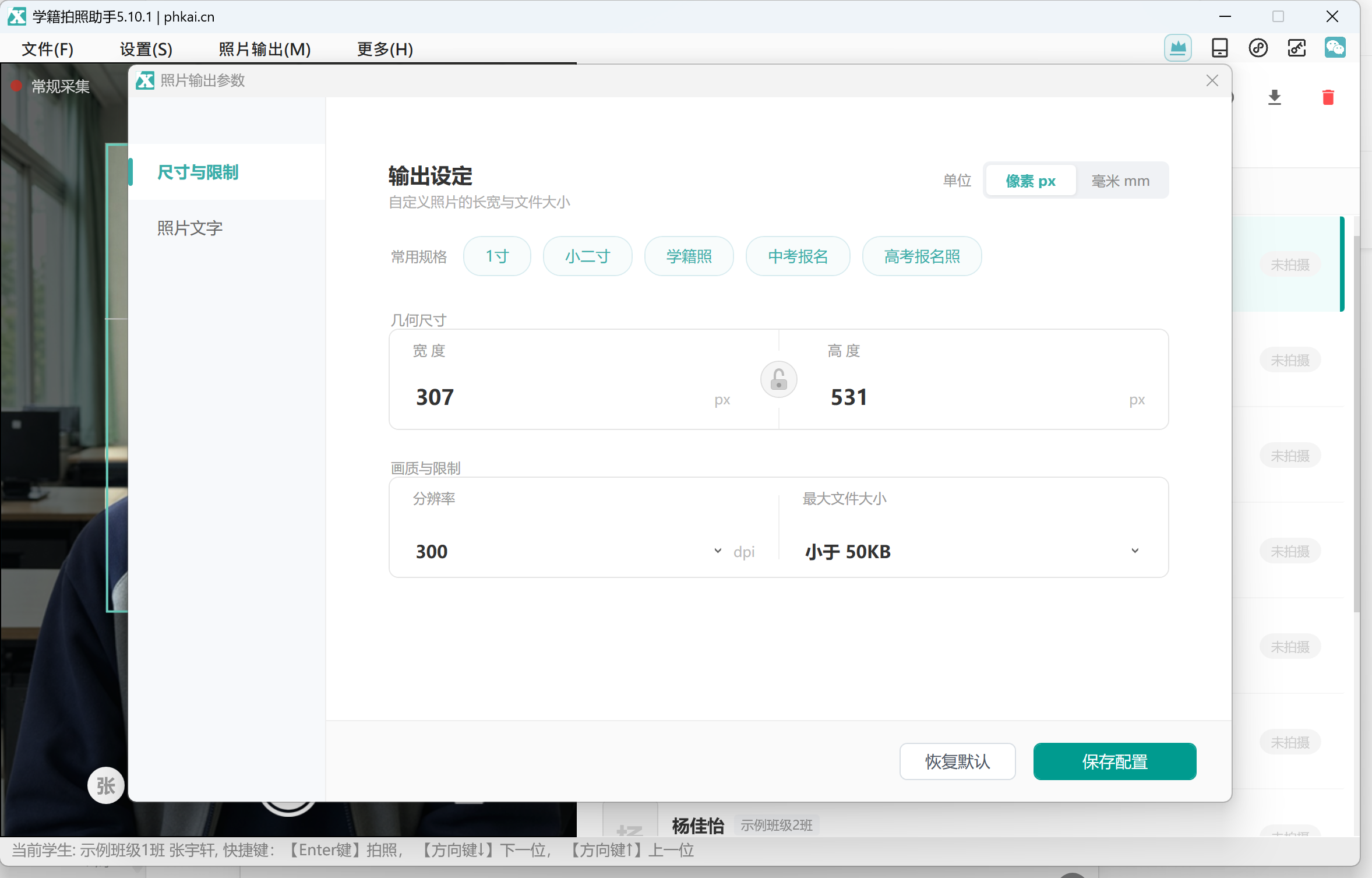Click the 恢复默认 button
Image resolution: width=1372 pixels, height=878 pixels.
pos(957,761)
